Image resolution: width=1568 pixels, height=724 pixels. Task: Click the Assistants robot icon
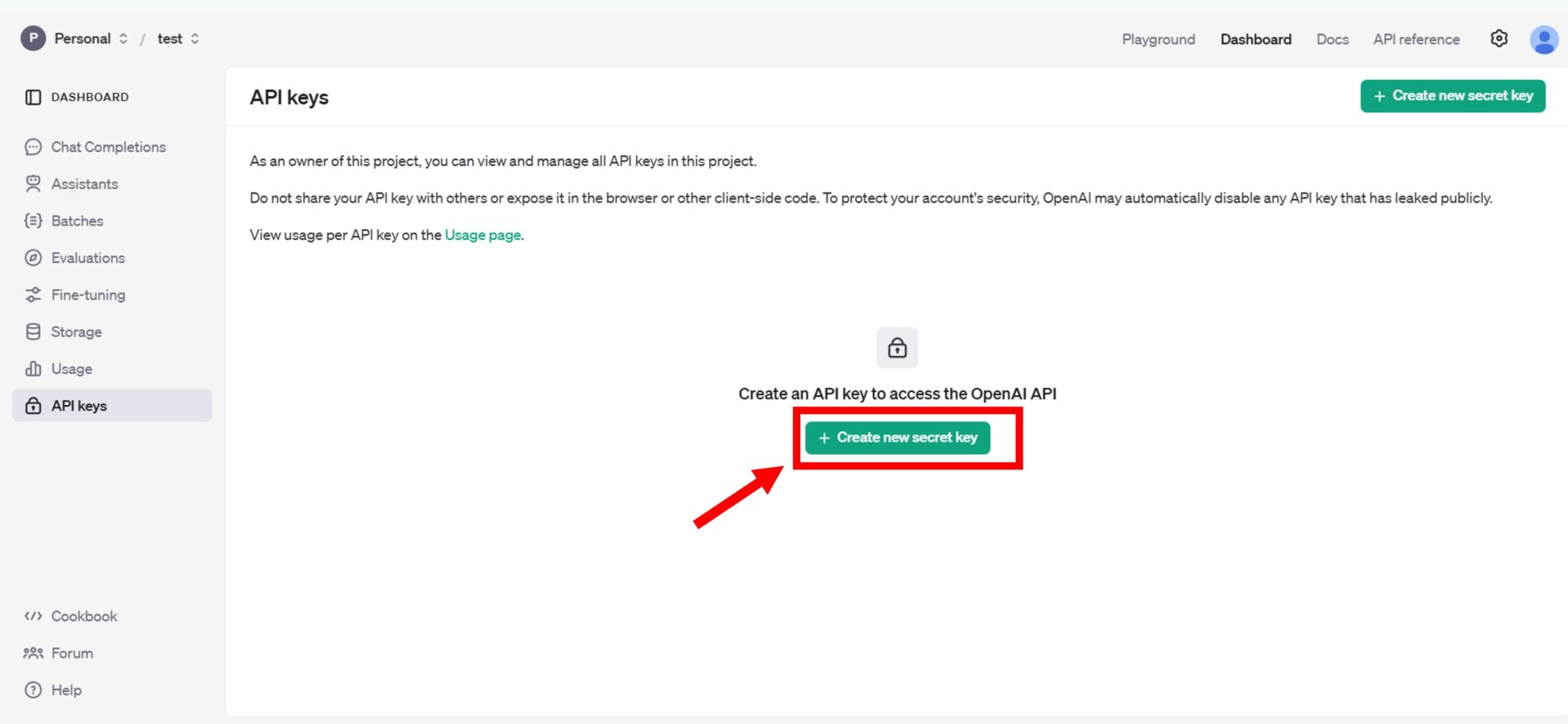pos(33,184)
